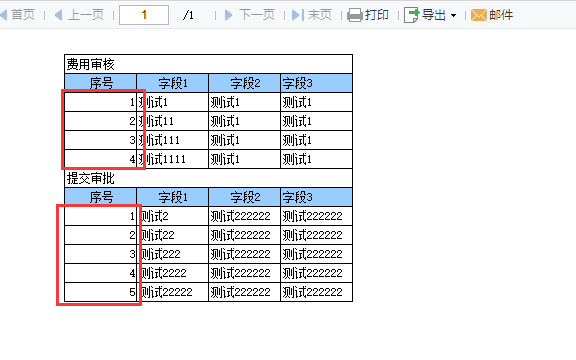576x360 pixels.
Task: Click the 序号 header in second table
Action: 101,197
